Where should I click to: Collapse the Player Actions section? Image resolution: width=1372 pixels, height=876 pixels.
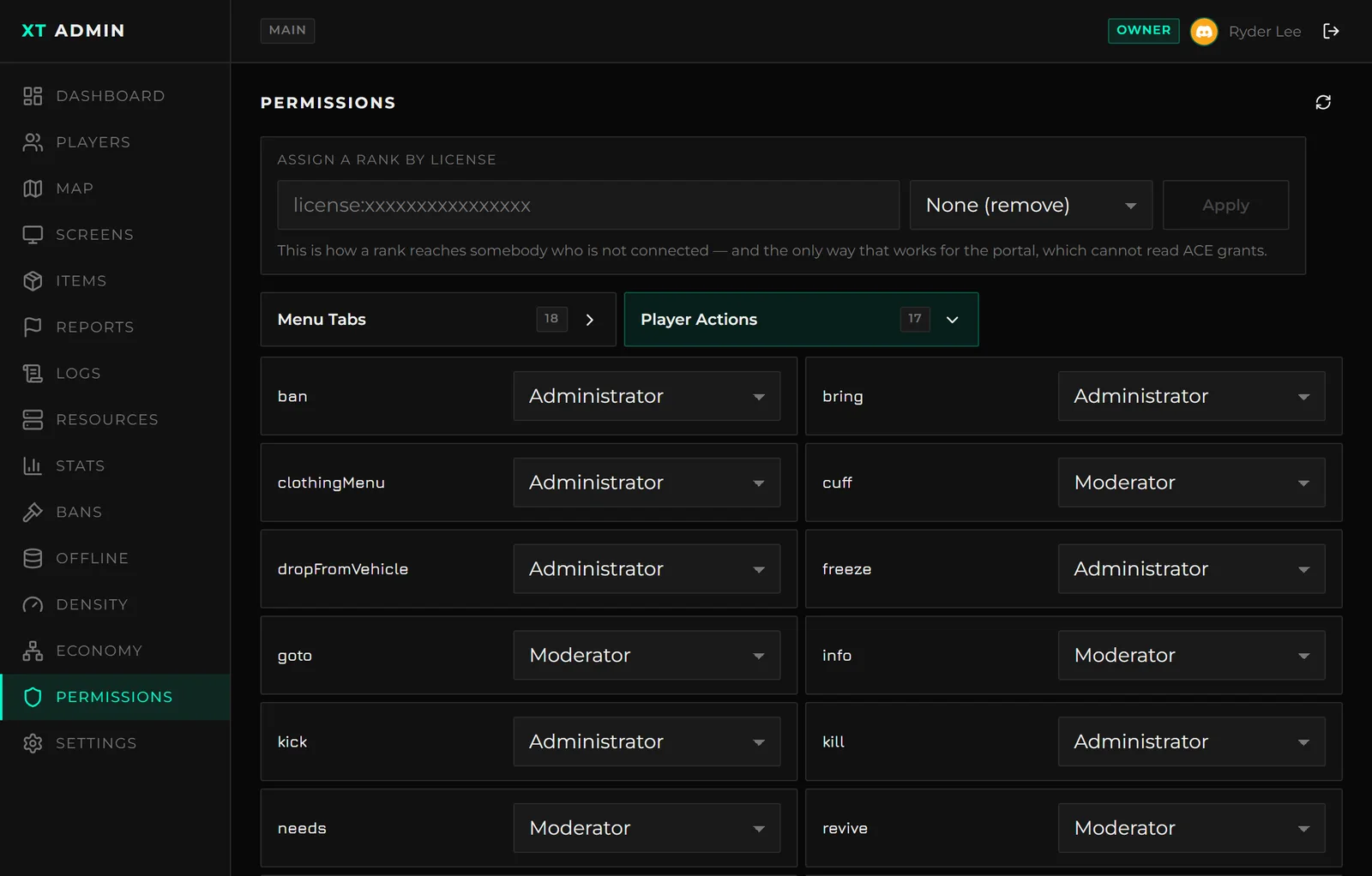point(801,320)
